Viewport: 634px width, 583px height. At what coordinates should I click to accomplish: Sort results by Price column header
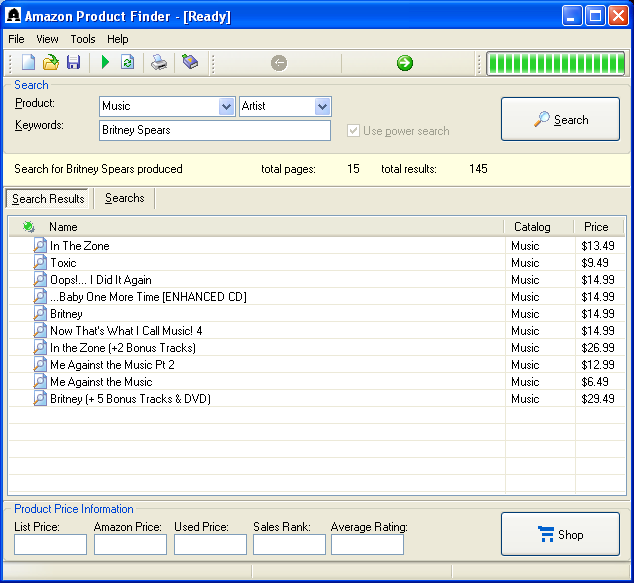coord(596,227)
